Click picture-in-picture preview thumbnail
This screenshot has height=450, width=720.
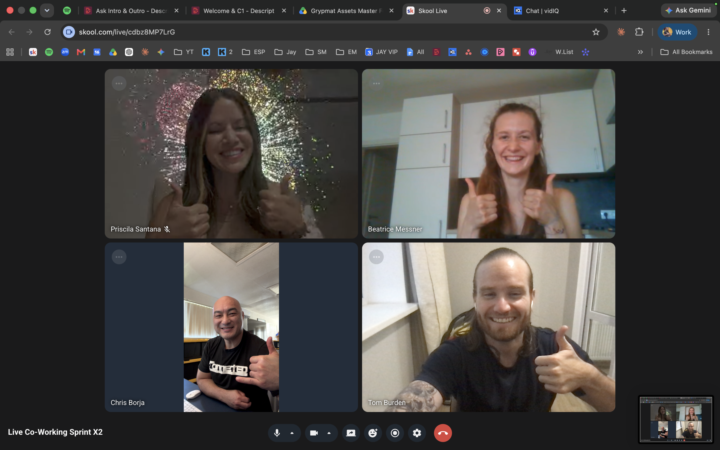point(676,419)
